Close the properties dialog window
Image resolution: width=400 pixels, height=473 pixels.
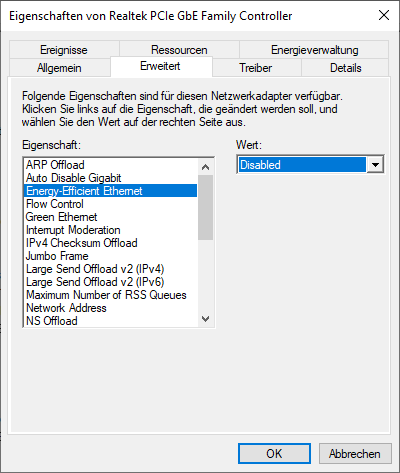pyautogui.click(x=384, y=15)
